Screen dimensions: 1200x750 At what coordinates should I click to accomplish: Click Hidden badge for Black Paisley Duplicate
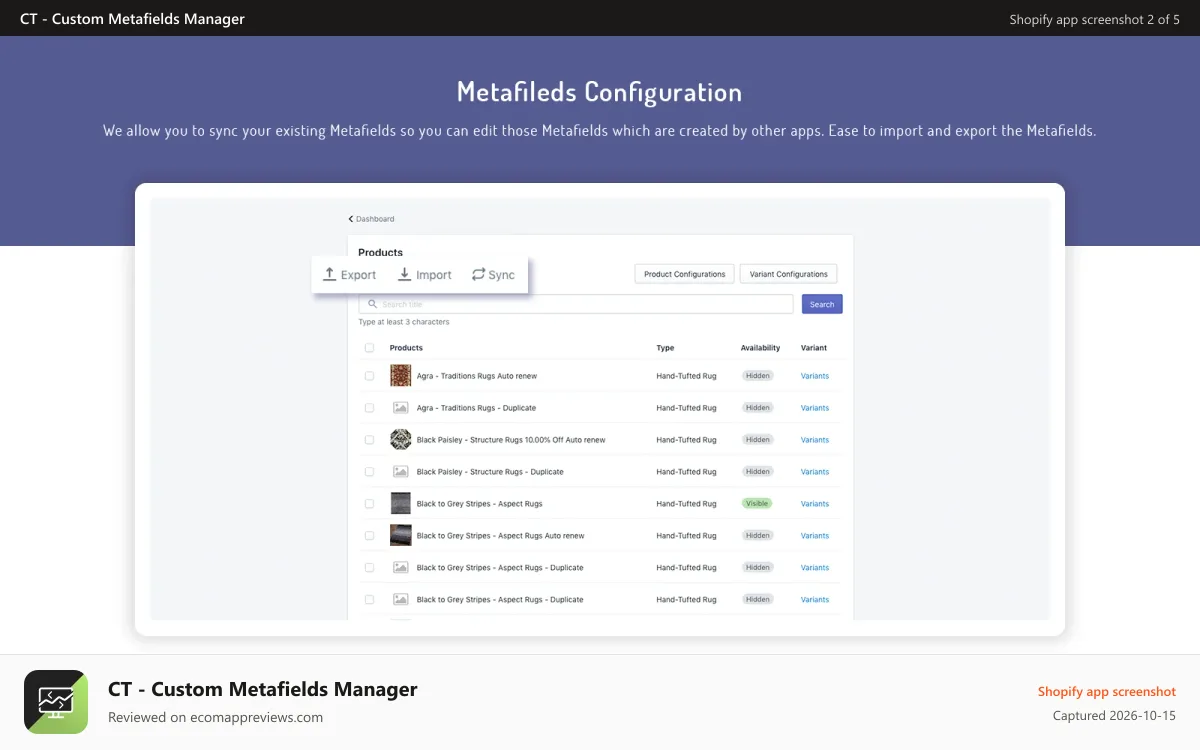click(x=758, y=472)
